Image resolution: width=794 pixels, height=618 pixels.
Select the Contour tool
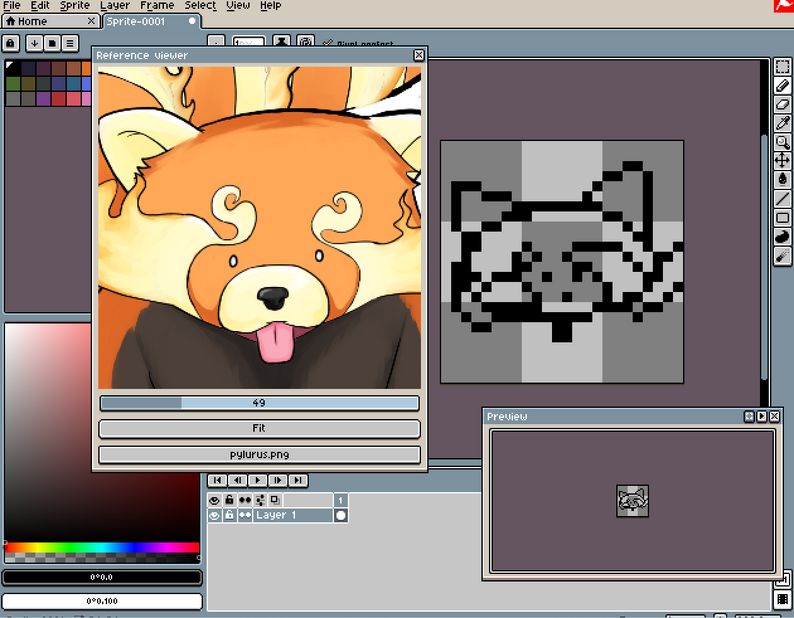click(782, 237)
